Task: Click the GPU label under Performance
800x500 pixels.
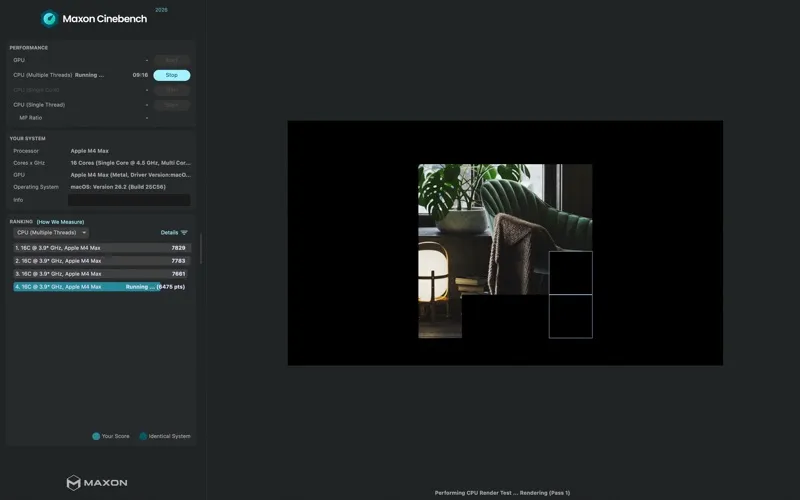Action: (19, 60)
